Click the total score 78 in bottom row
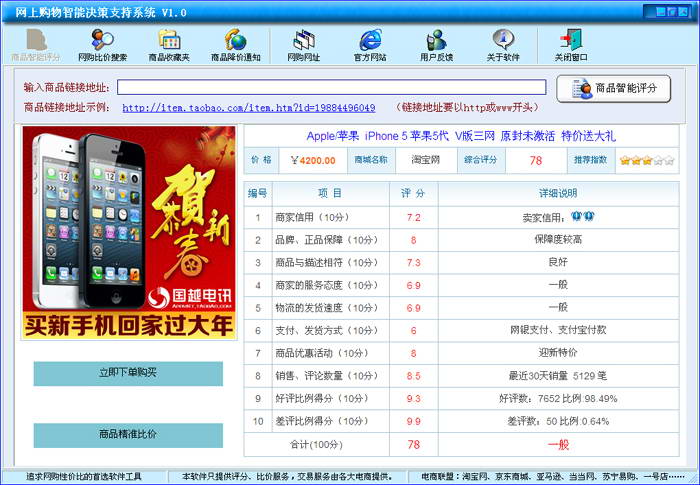Viewport: 700px width, 485px height. pos(413,445)
